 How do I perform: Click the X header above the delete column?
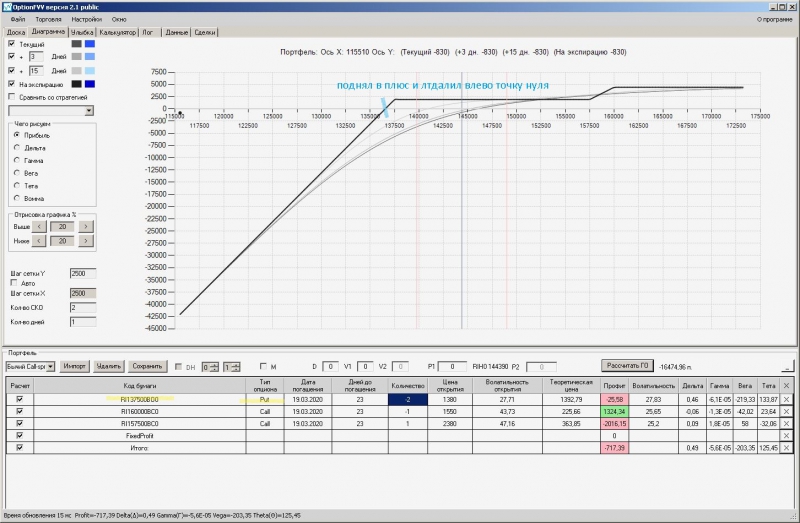pos(786,386)
